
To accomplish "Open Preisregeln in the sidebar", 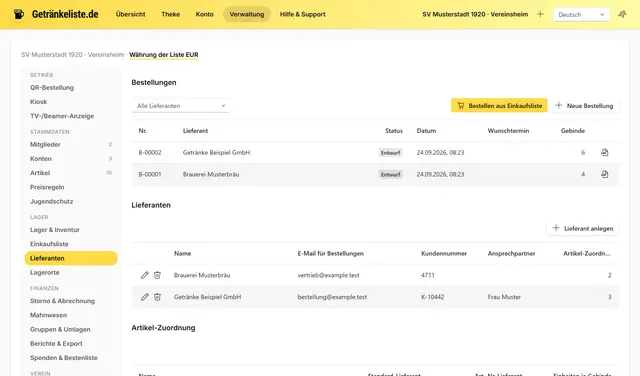I will 47,187.
